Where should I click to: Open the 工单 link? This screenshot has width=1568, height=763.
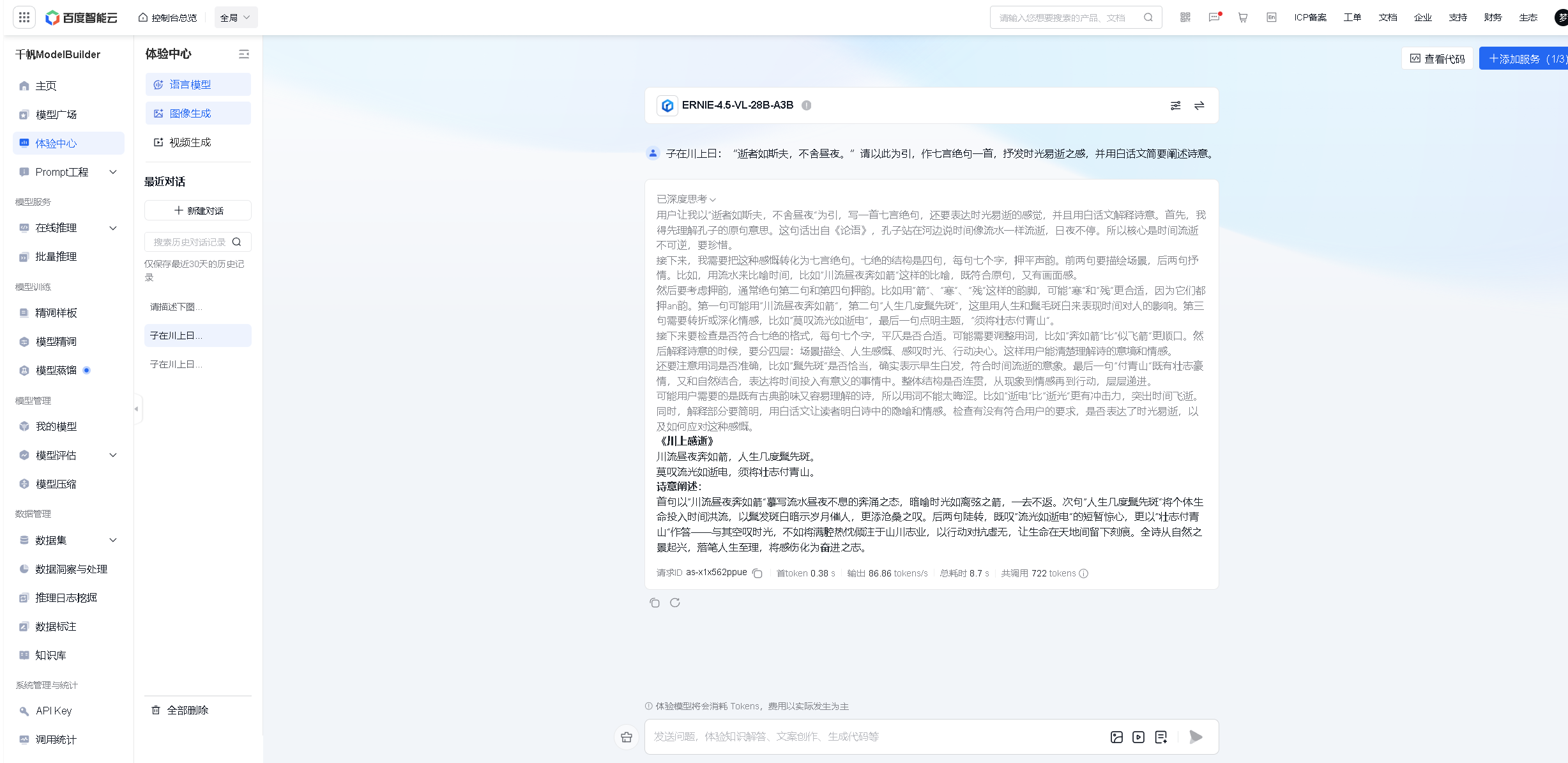(1352, 17)
